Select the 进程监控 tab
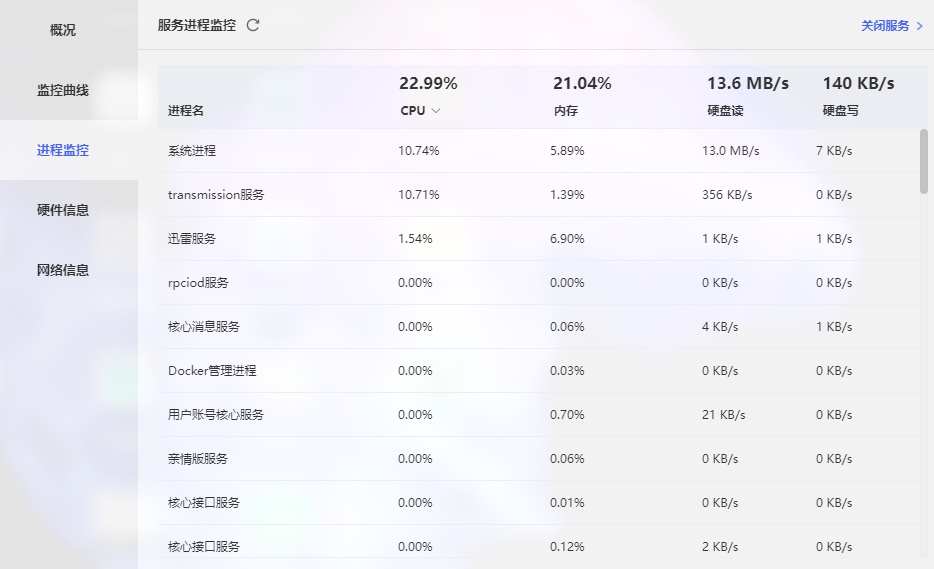 63,150
